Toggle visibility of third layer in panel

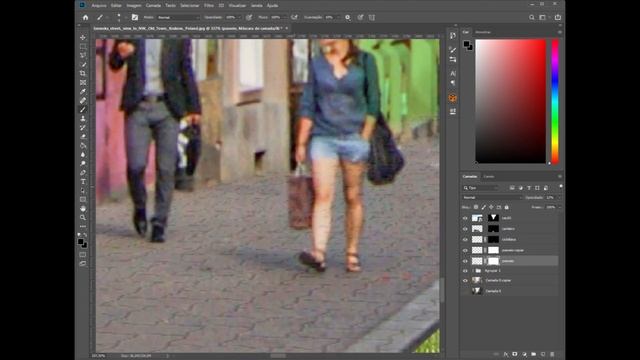(x=465, y=240)
